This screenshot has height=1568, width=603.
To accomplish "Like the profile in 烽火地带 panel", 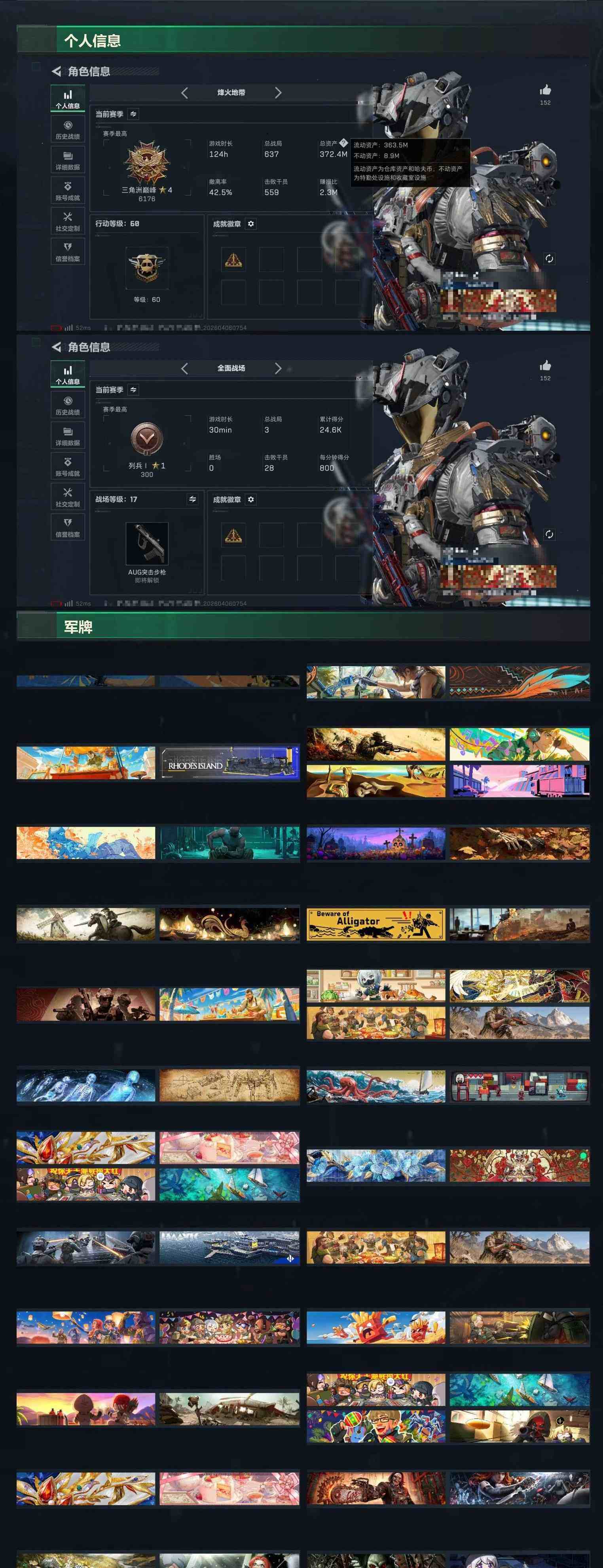I will [545, 90].
